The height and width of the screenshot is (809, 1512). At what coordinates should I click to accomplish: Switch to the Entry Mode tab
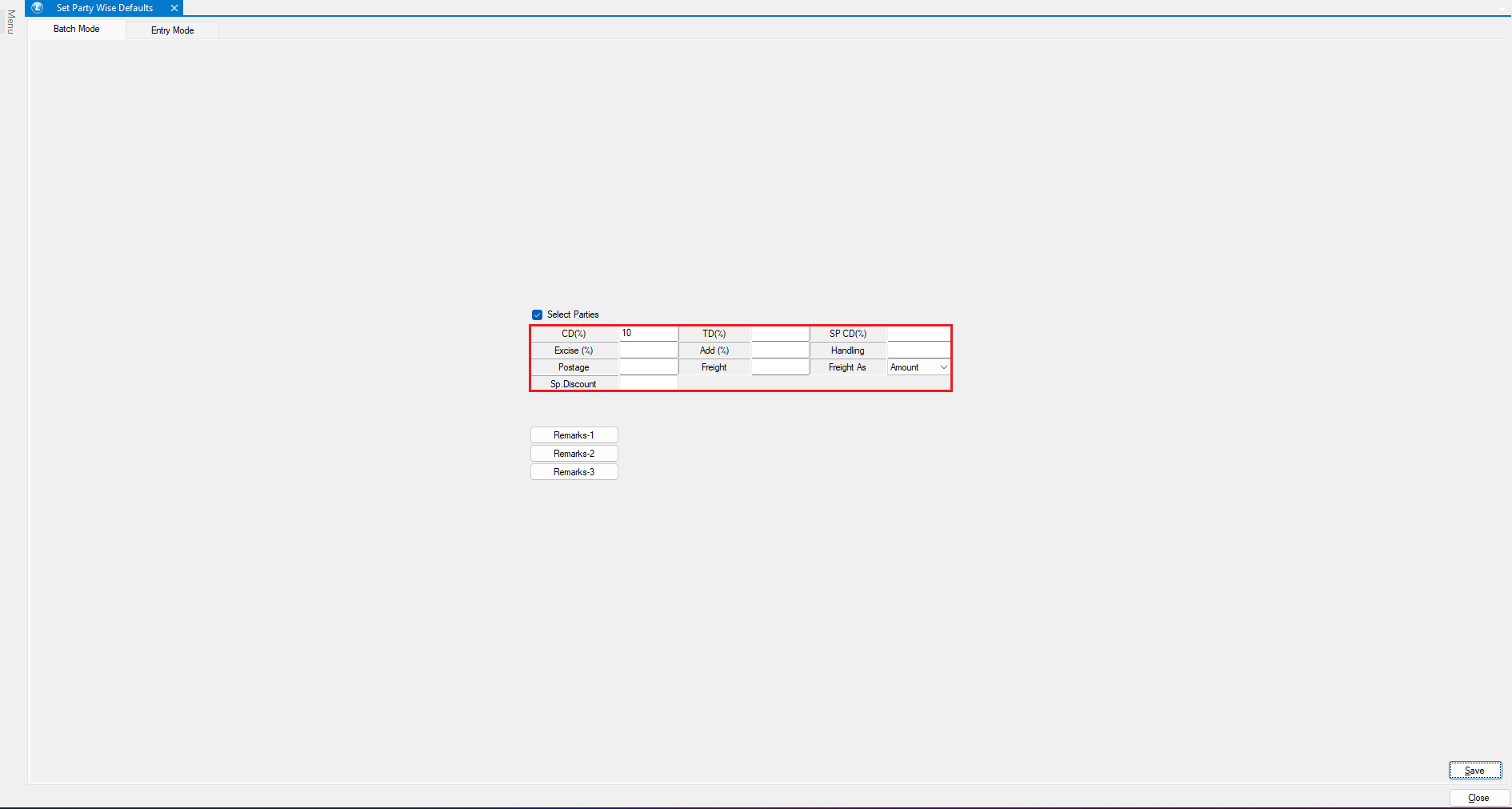(x=172, y=30)
